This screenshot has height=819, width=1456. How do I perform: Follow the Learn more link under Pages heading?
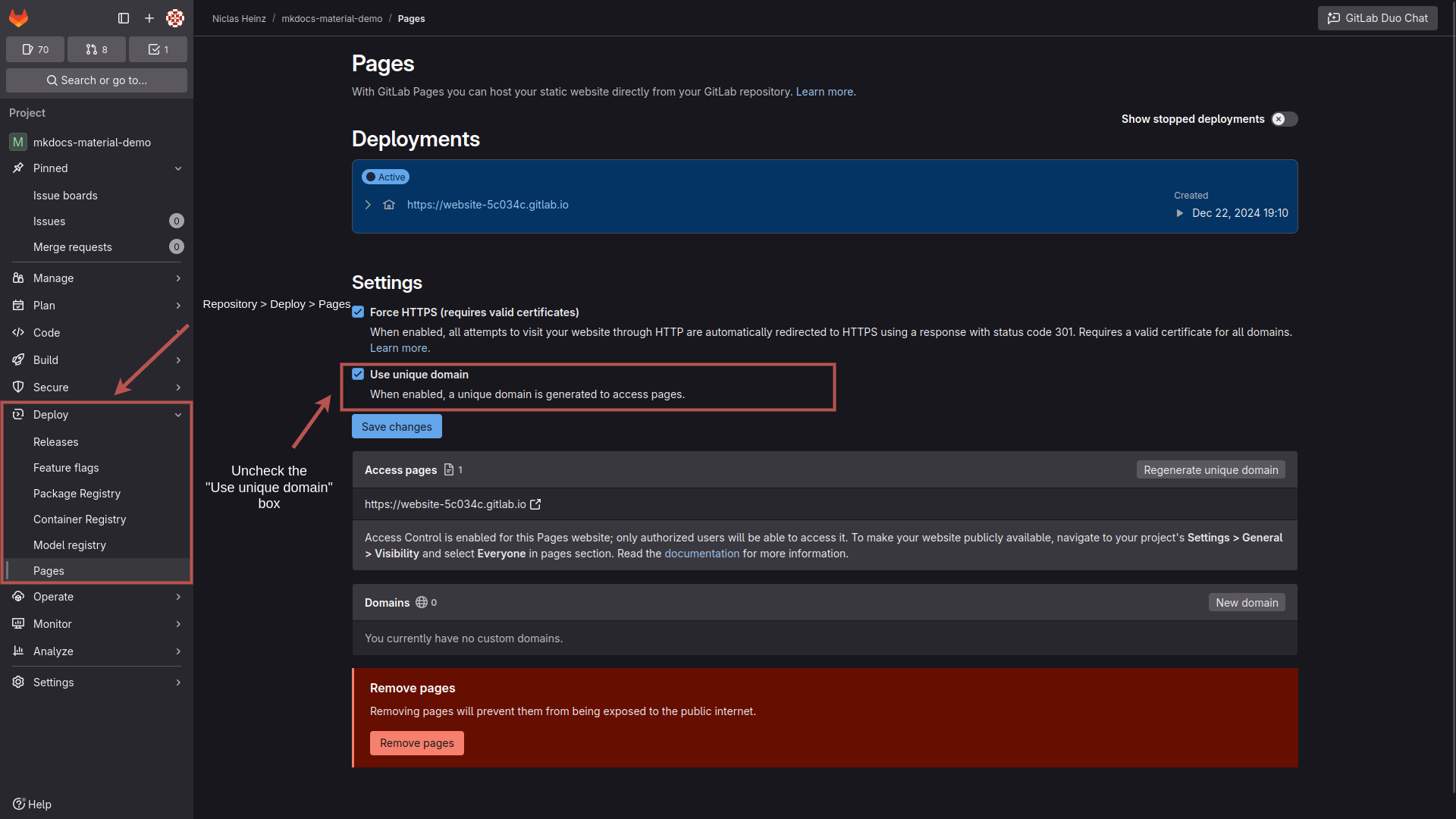click(x=824, y=92)
